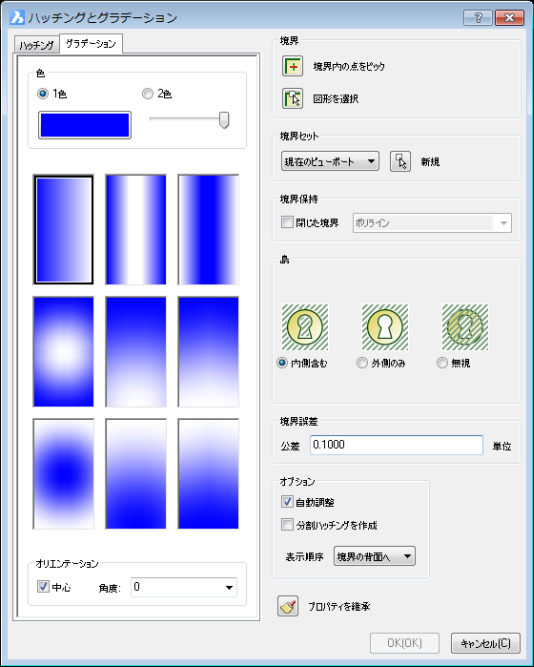Screen dimensions: 534x667
Task: Click the inherit properties paintbrush icon
Action: point(288,606)
